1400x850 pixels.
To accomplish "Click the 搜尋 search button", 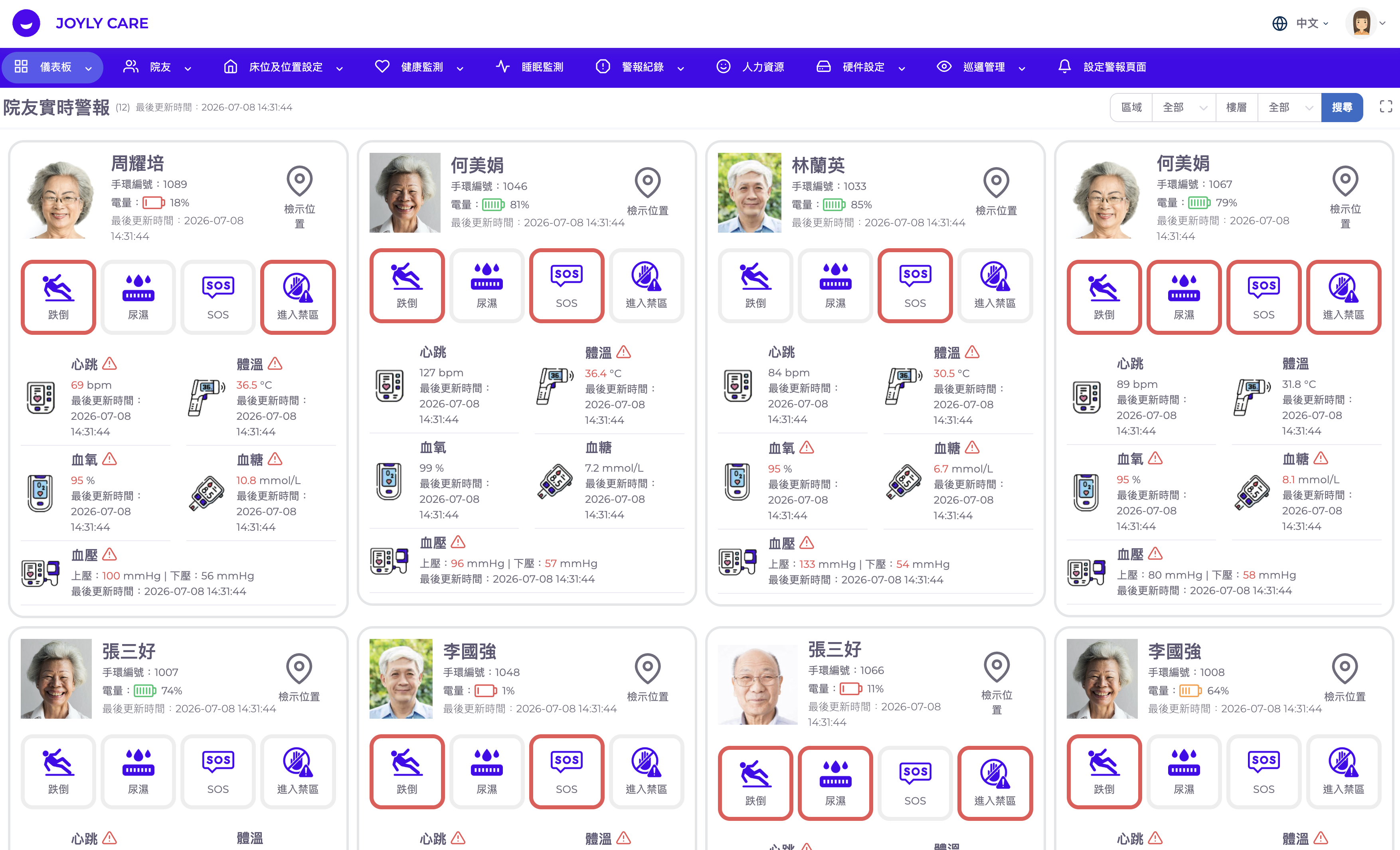I will pos(1342,107).
